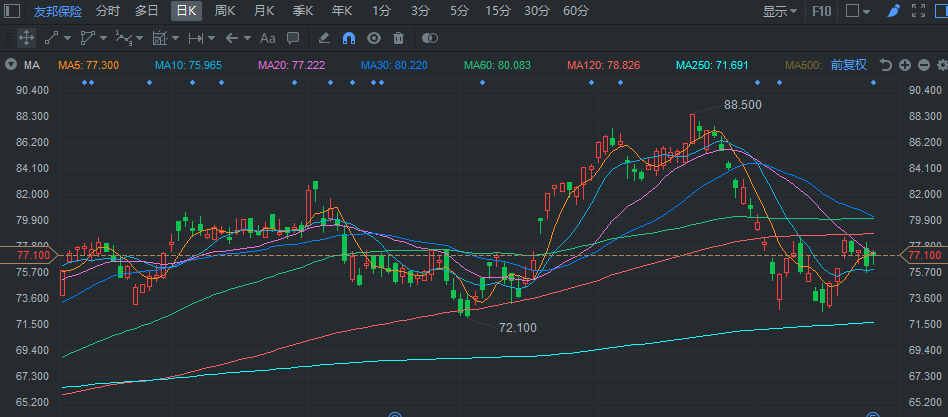The image size is (948, 417).
Task: Select the polygon shape drawing tool
Action: [87, 38]
